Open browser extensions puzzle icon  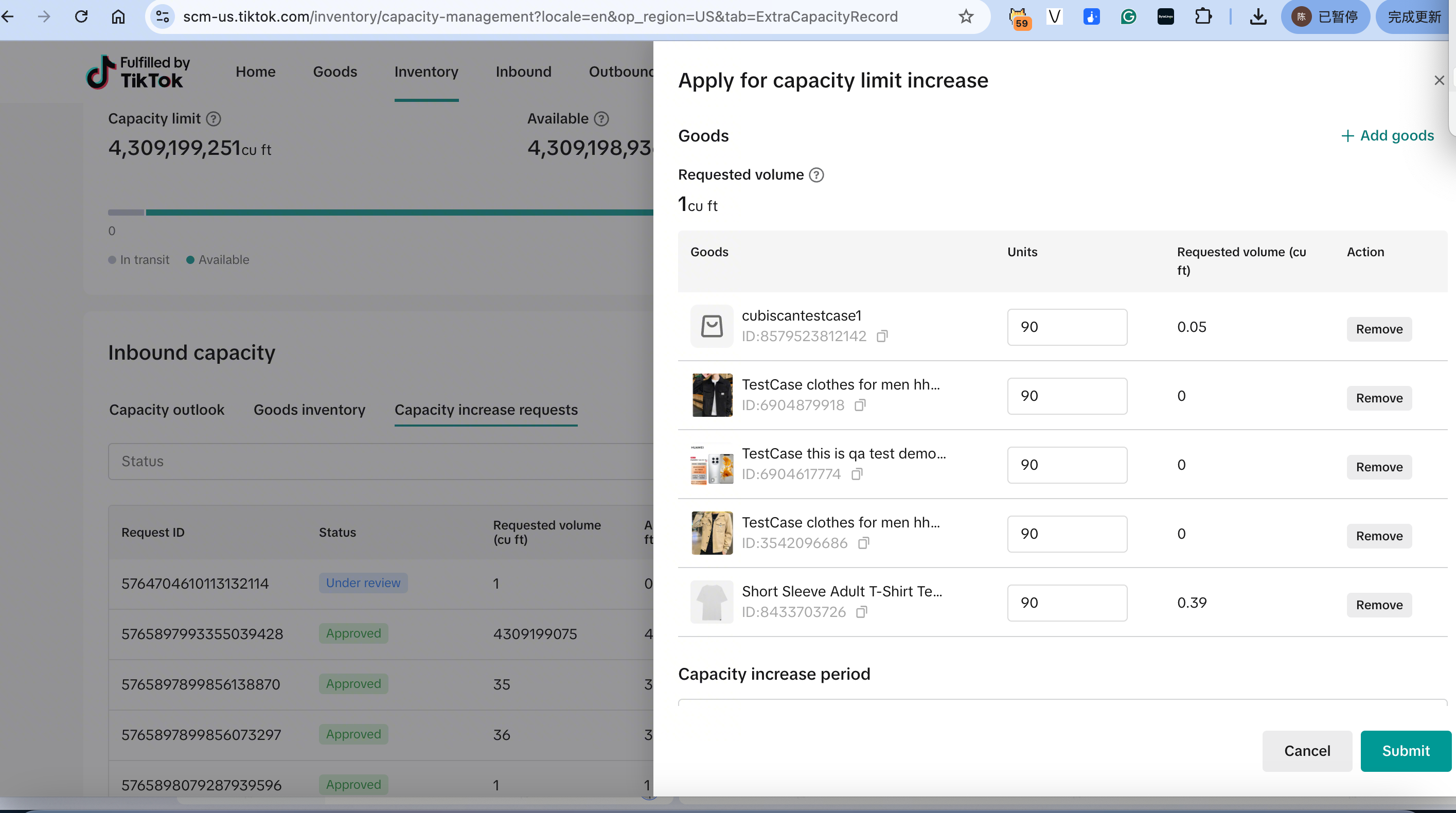(1203, 17)
